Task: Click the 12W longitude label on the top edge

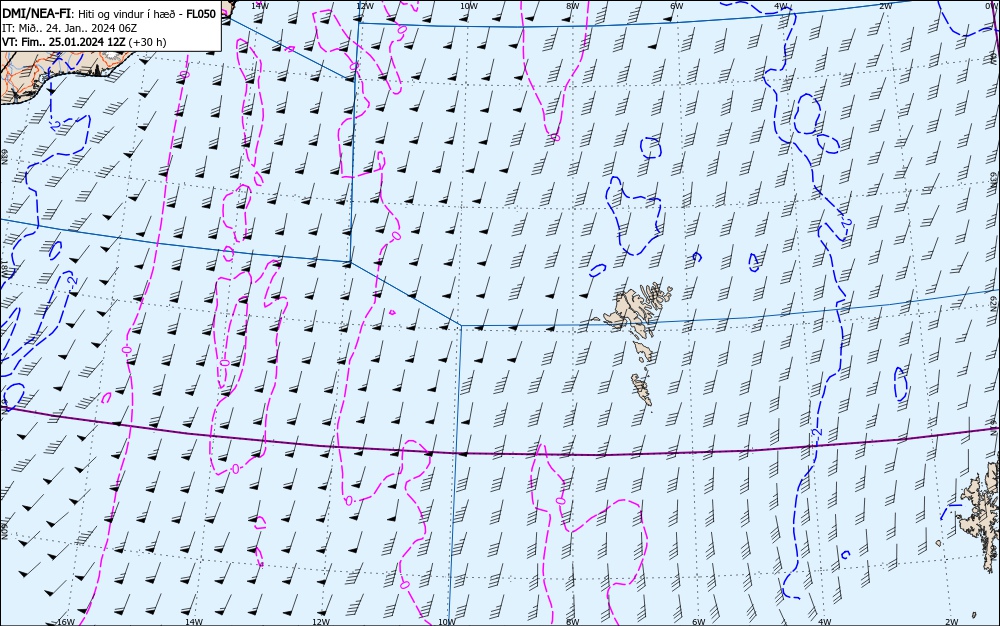Action: (x=364, y=6)
